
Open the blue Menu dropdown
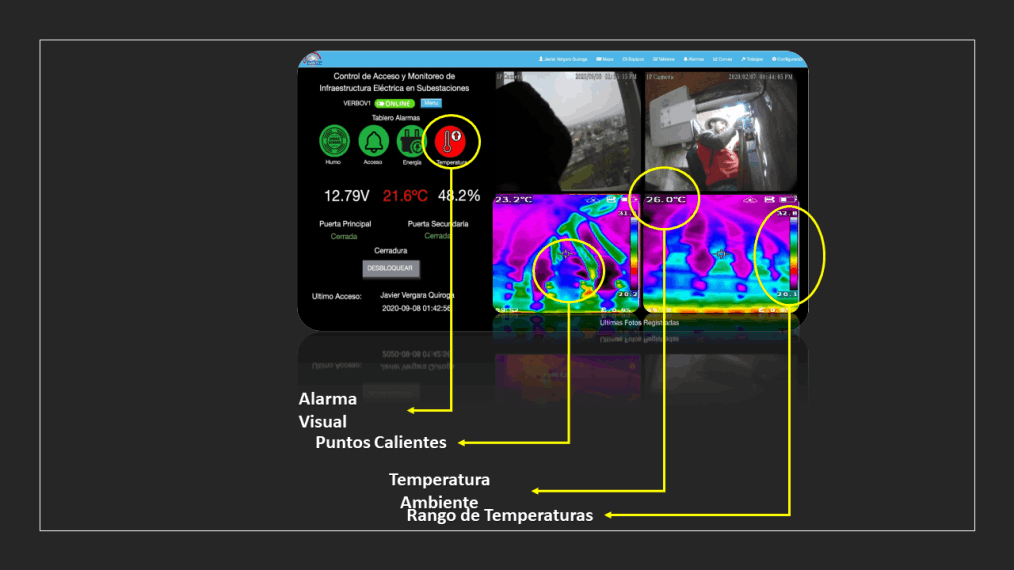tap(430, 103)
